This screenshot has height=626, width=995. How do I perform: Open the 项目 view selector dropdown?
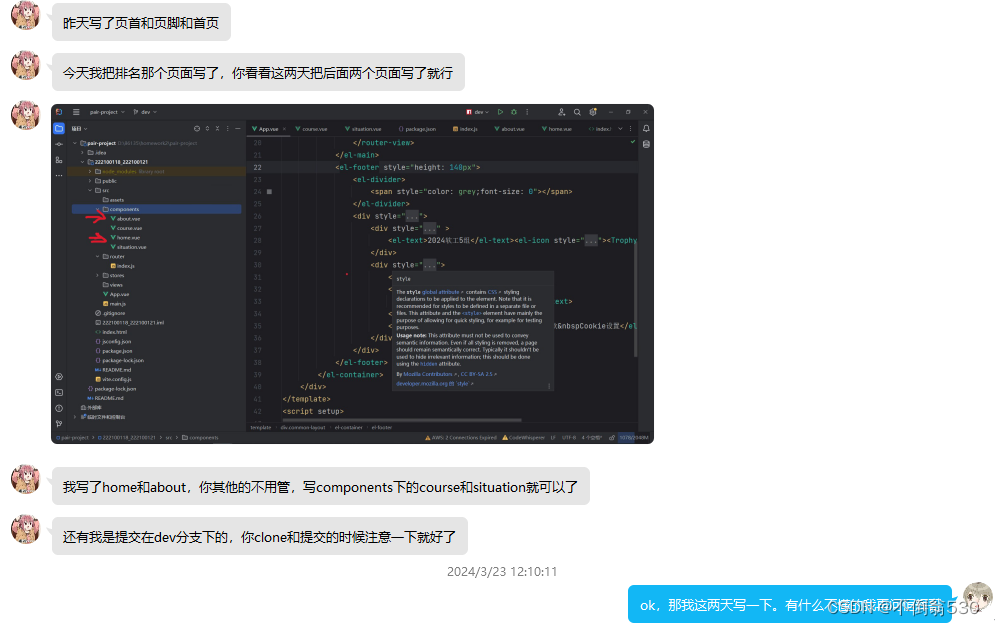pos(79,129)
